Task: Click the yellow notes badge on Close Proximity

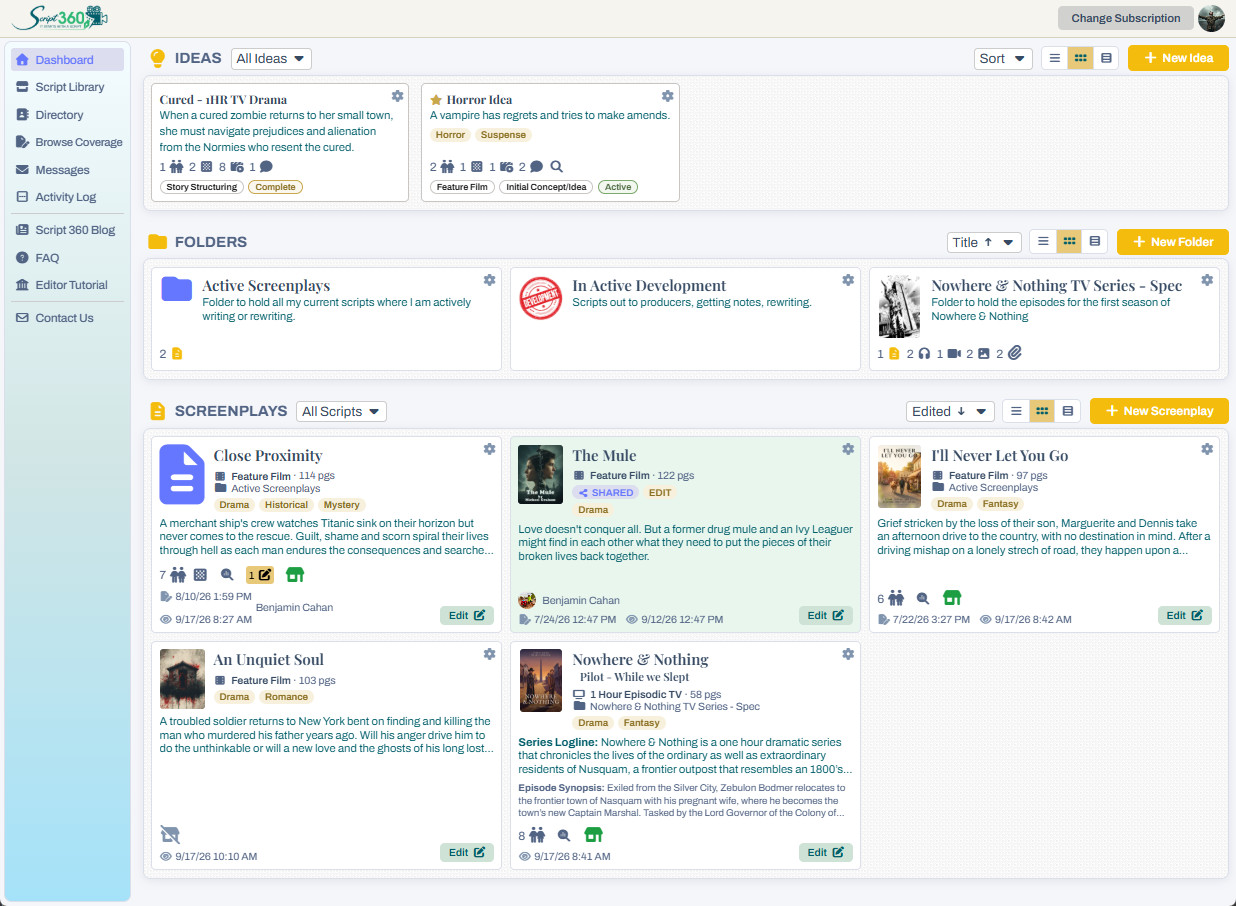Action: click(x=259, y=574)
